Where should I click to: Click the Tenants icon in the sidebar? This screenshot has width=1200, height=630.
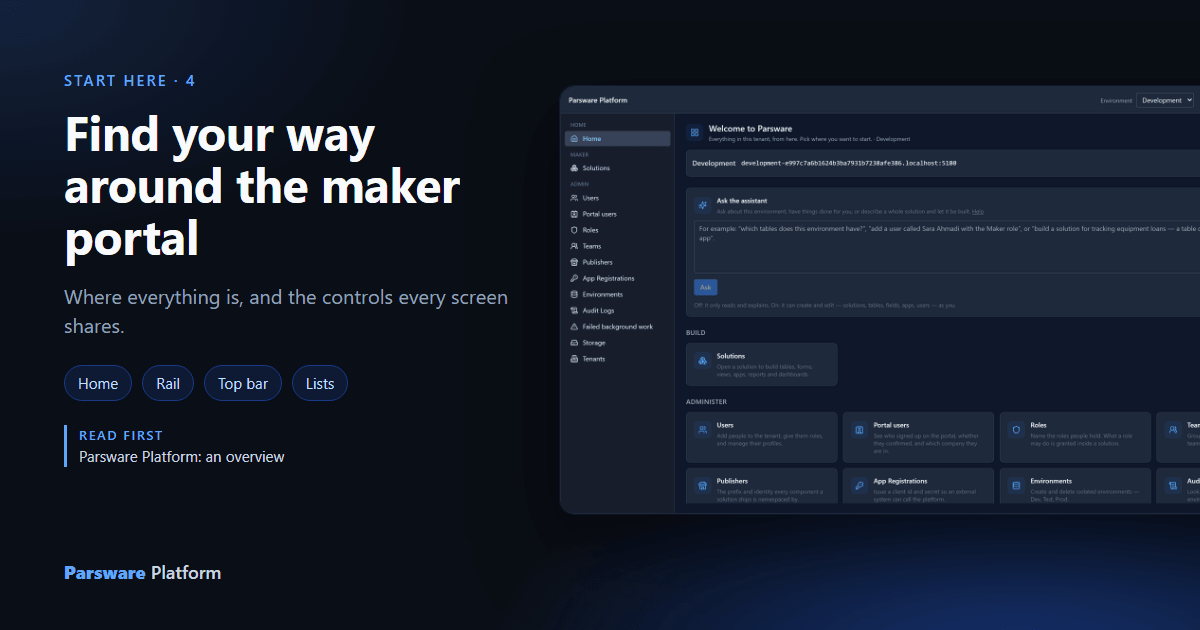574,359
